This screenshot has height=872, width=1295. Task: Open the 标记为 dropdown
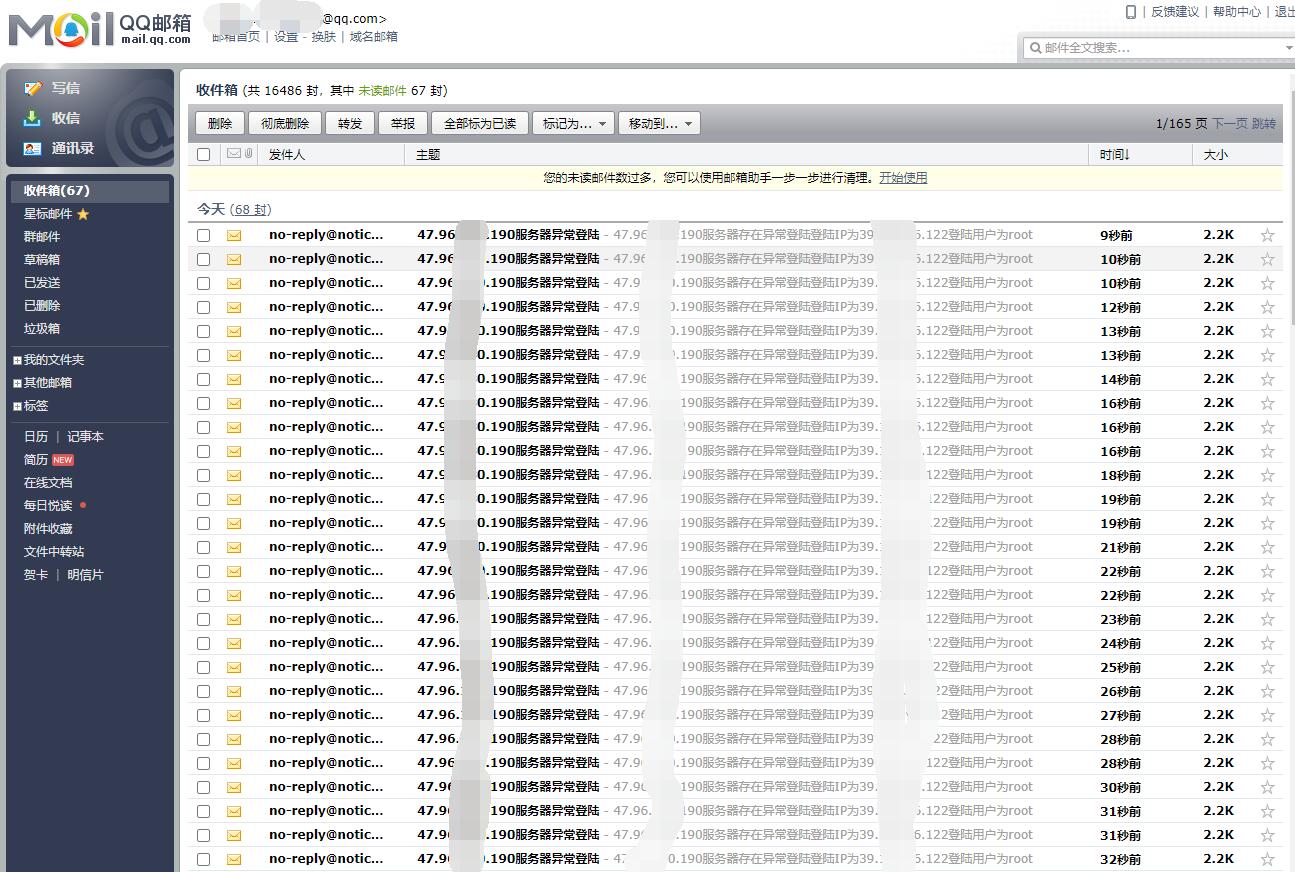coord(574,123)
